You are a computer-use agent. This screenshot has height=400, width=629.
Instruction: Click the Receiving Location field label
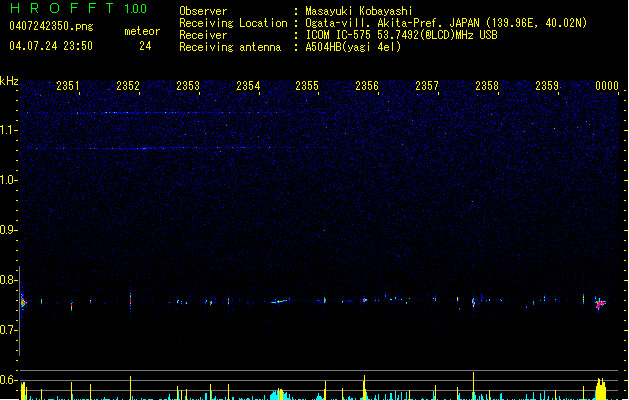[233, 23]
